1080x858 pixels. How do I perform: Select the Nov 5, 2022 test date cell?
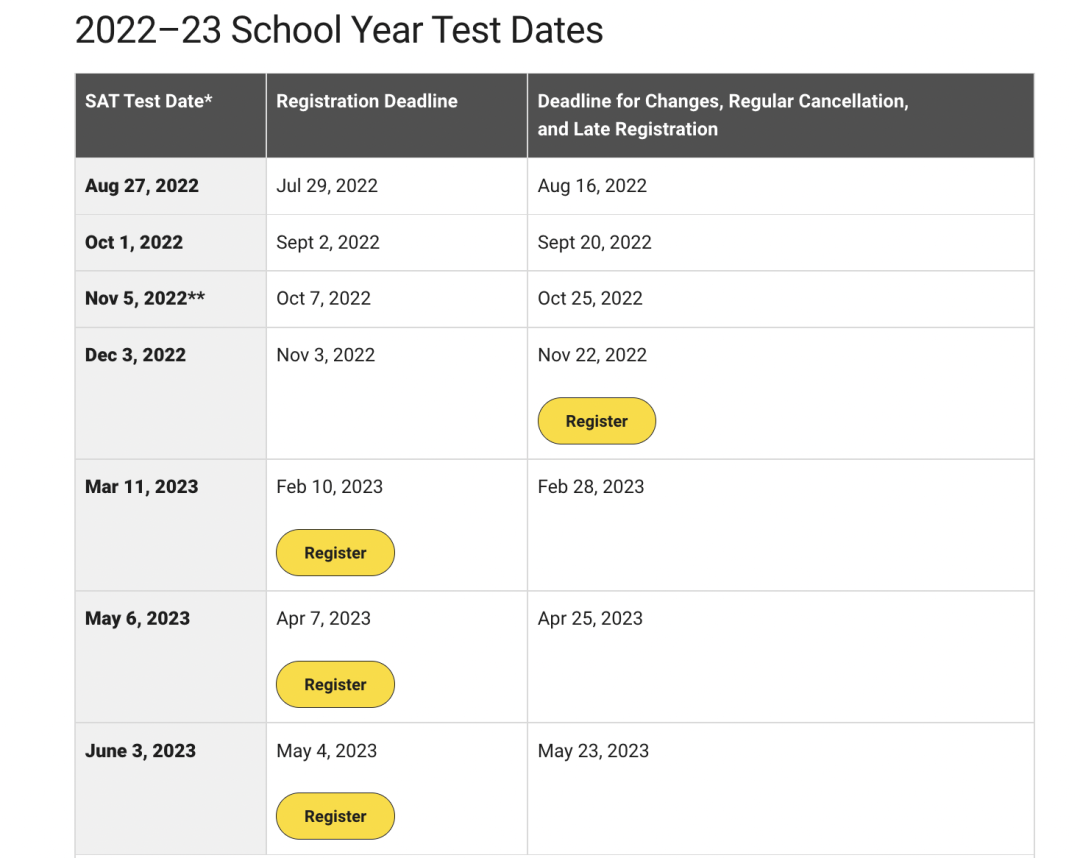coord(171,299)
